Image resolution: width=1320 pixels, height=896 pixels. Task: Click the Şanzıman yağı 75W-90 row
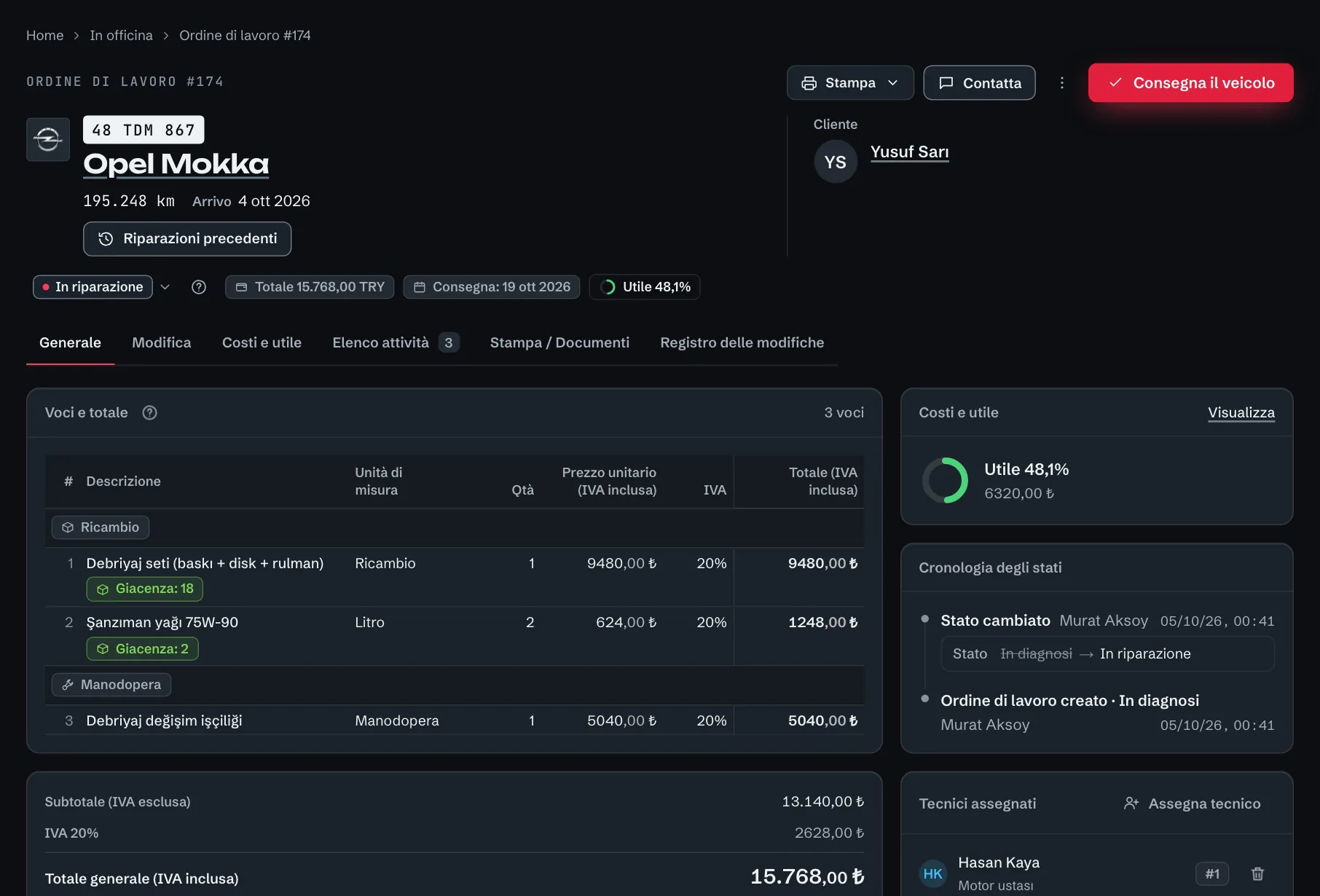coord(455,636)
